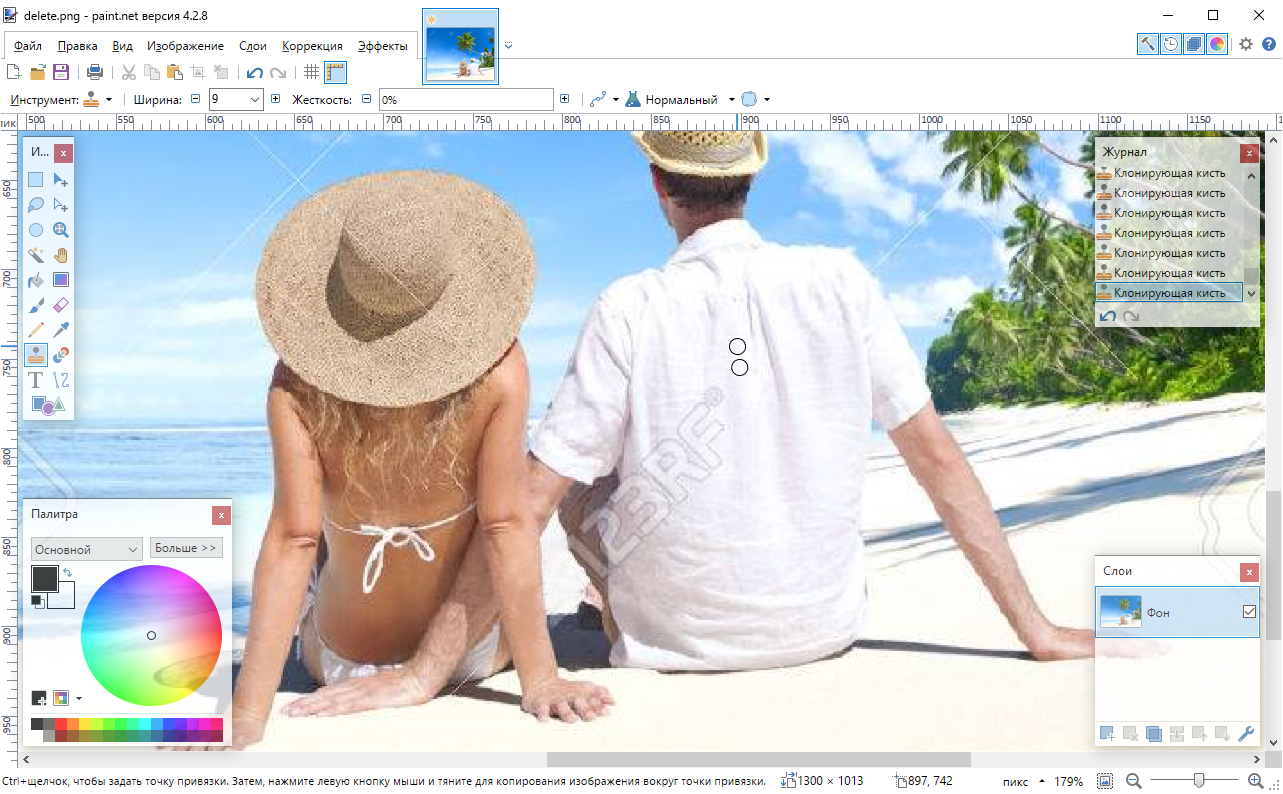This screenshot has width=1283, height=794.
Task: Open the Основной color selector dropdown
Action: tap(87, 549)
